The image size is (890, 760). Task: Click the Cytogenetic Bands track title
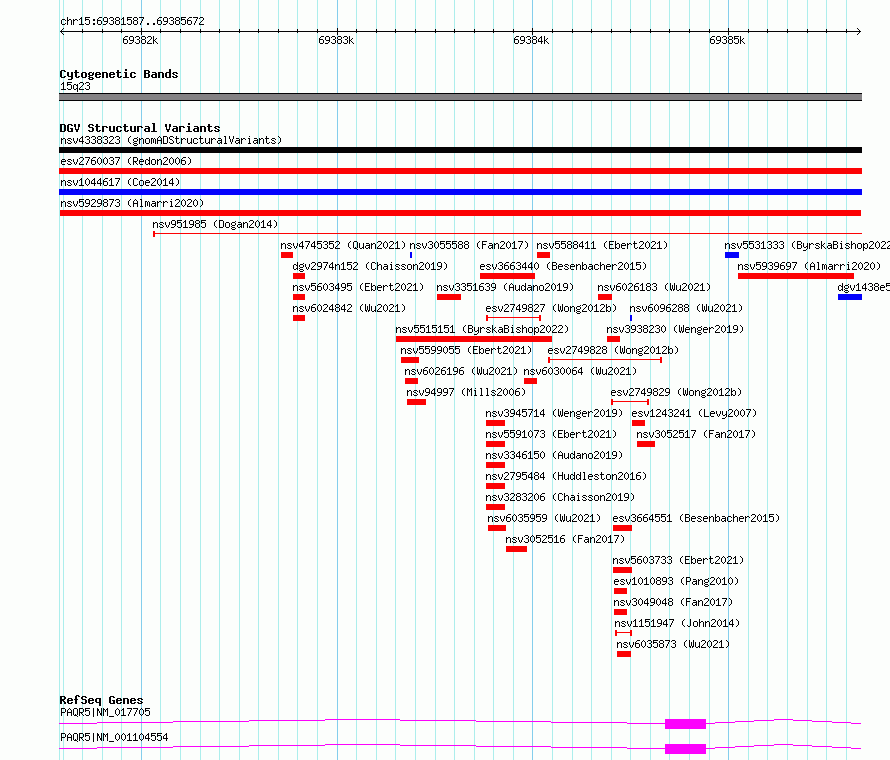click(119, 74)
